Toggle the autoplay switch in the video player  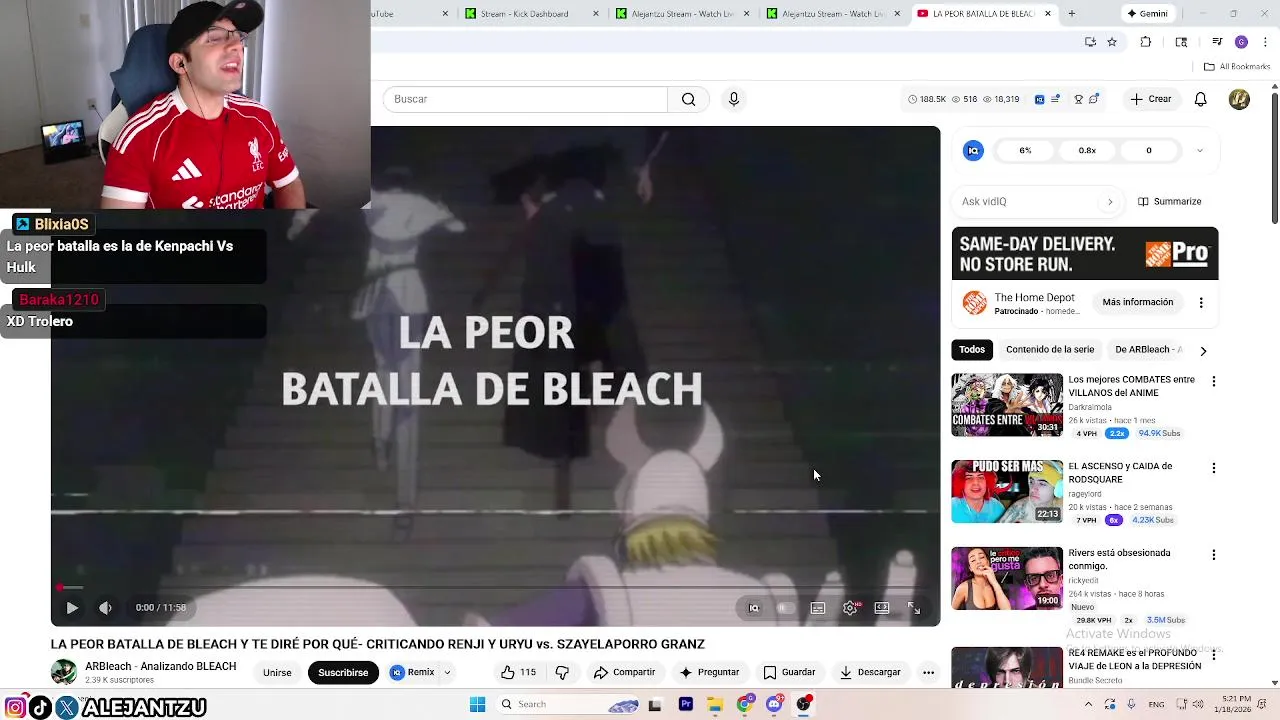pyautogui.click(x=786, y=608)
